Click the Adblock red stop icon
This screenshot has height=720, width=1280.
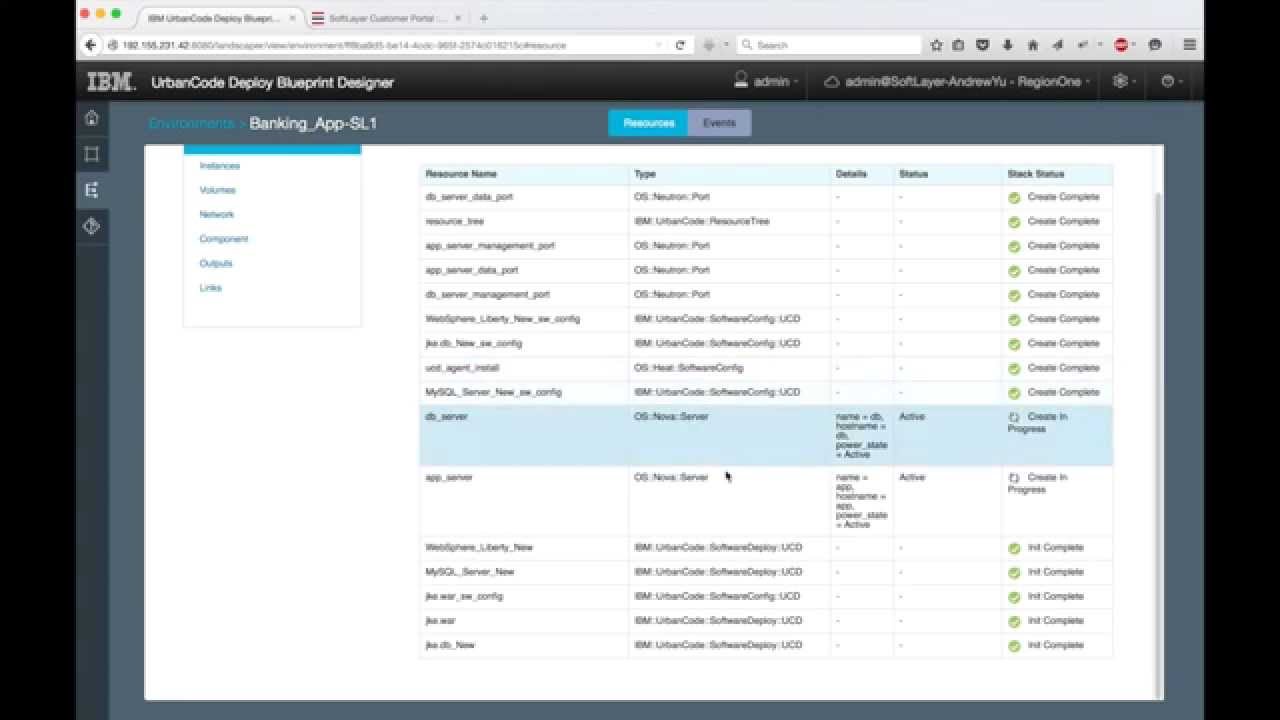point(1121,45)
